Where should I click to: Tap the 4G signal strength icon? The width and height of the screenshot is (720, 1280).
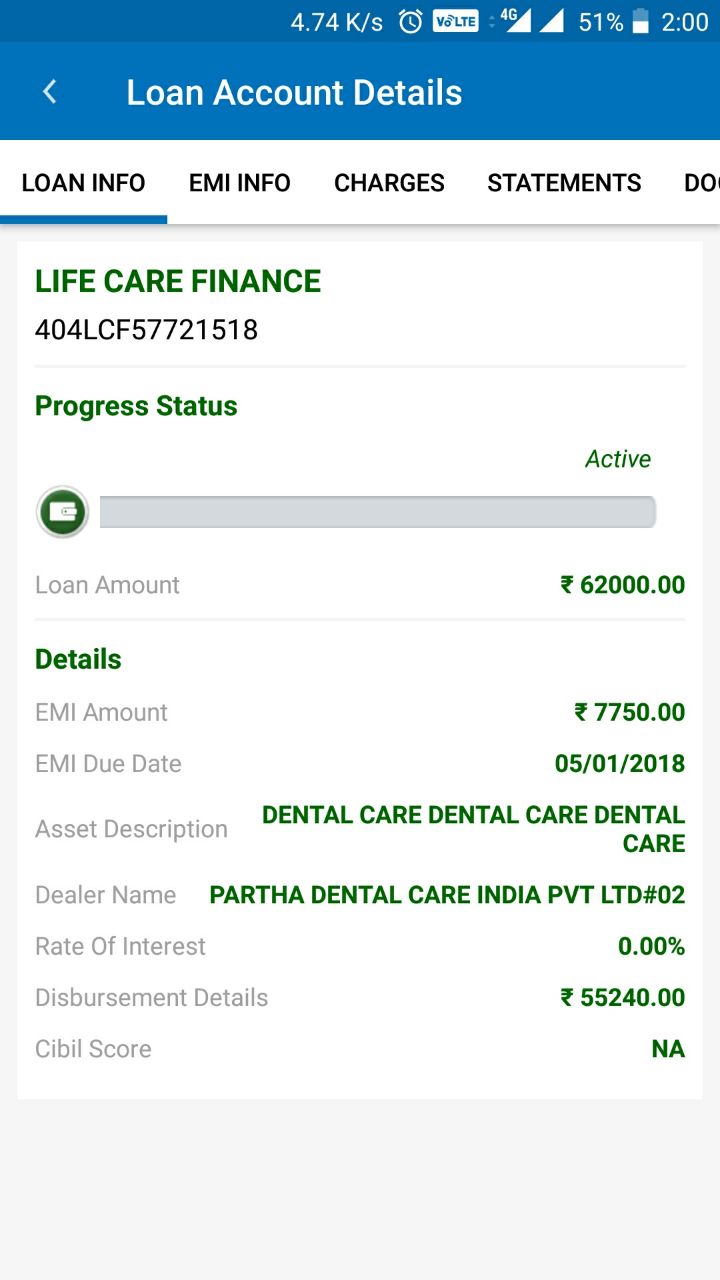[515, 21]
